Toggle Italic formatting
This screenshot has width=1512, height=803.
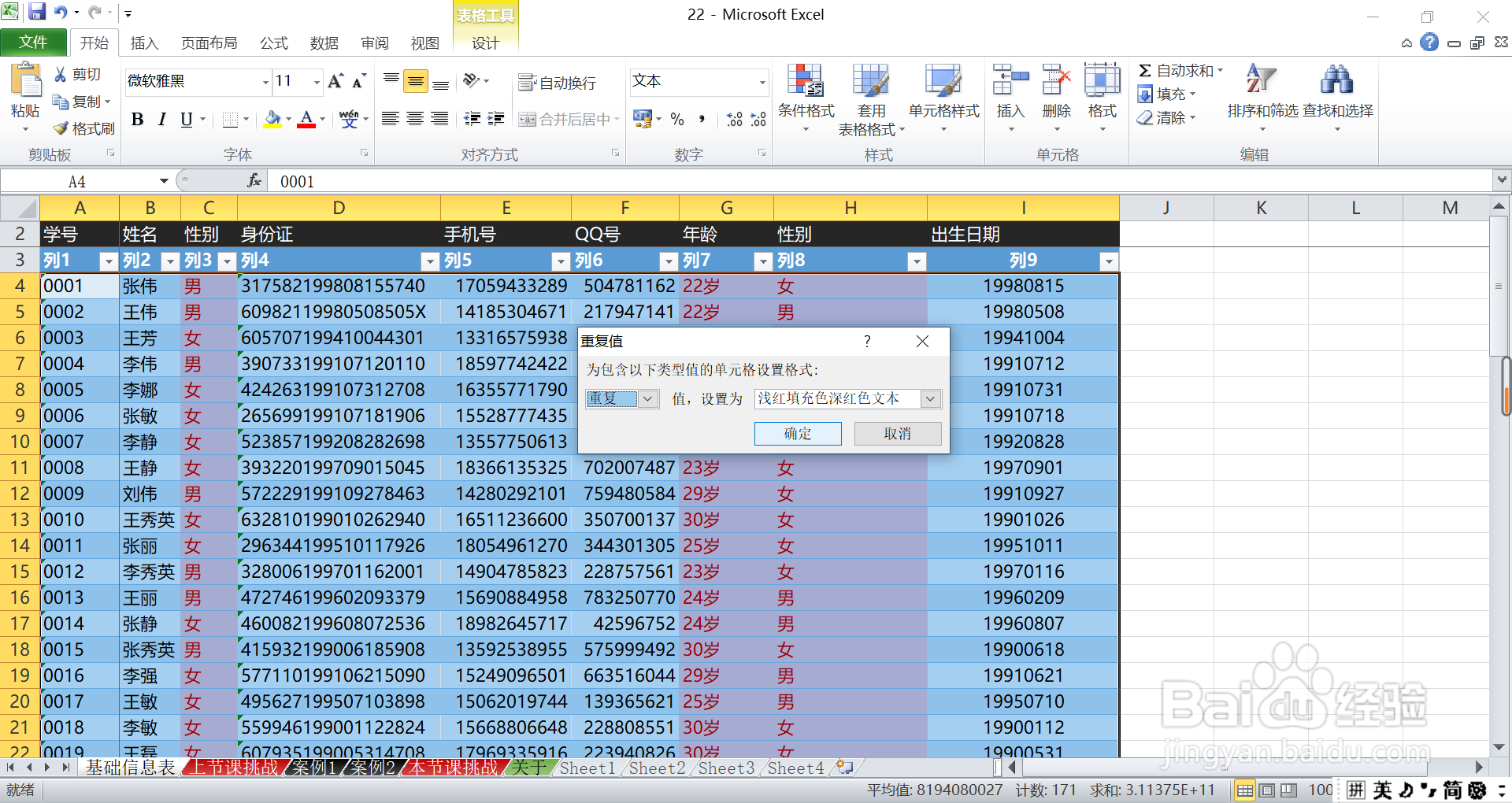161,119
